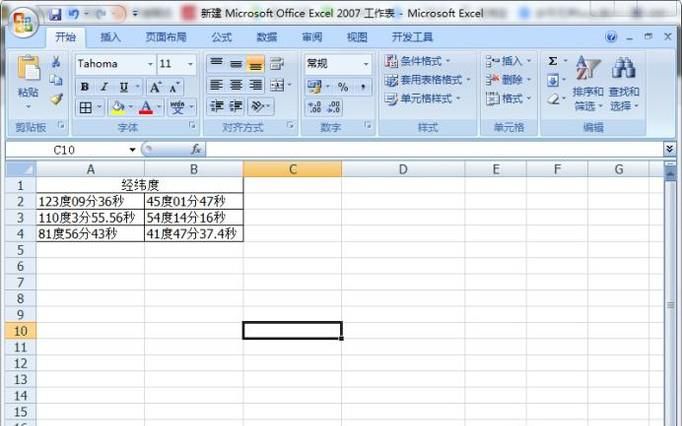Apply yellow fill color bucket

(118, 107)
